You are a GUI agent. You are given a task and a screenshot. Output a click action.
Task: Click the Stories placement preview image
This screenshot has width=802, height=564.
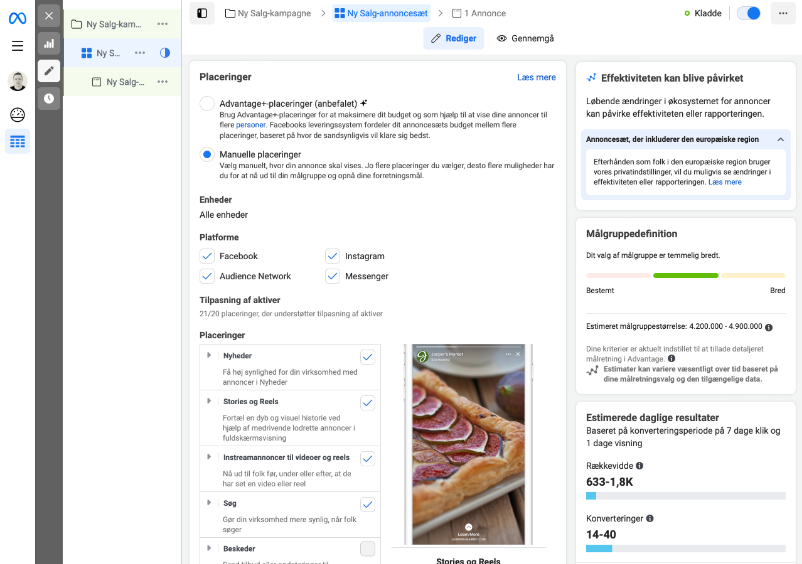469,444
